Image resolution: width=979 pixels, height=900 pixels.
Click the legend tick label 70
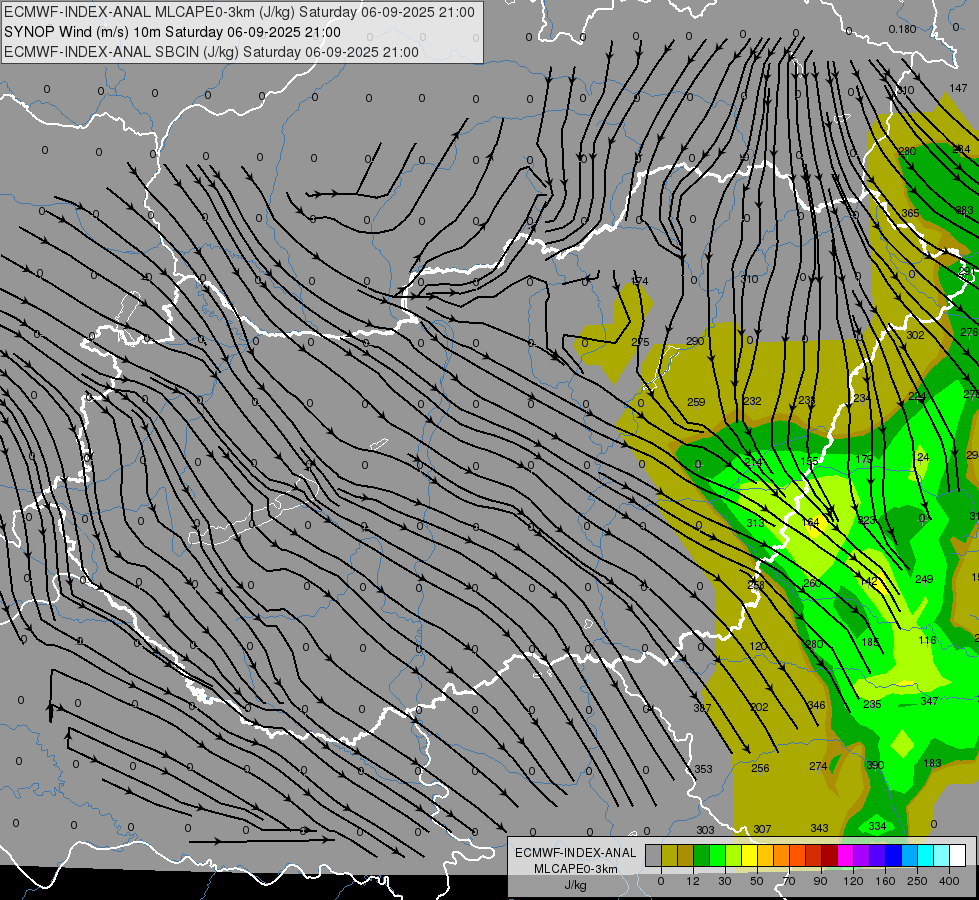(x=789, y=881)
